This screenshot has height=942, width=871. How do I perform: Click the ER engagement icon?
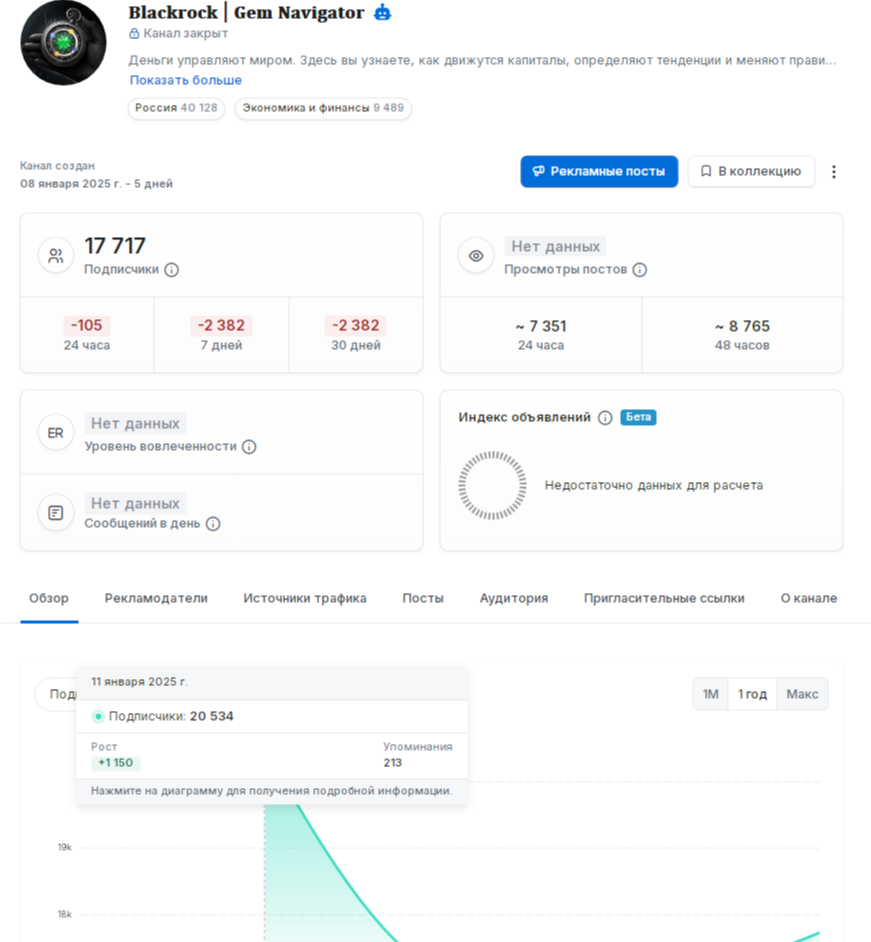[x=56, y=433]
